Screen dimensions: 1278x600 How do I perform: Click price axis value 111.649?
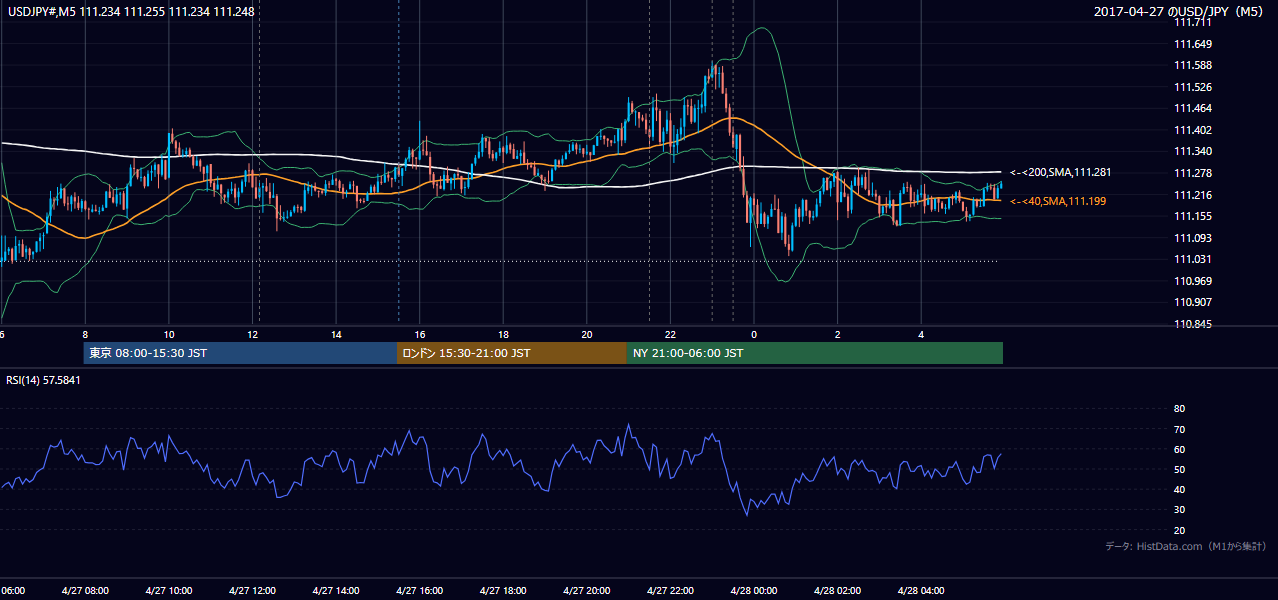coord(1193,44)
